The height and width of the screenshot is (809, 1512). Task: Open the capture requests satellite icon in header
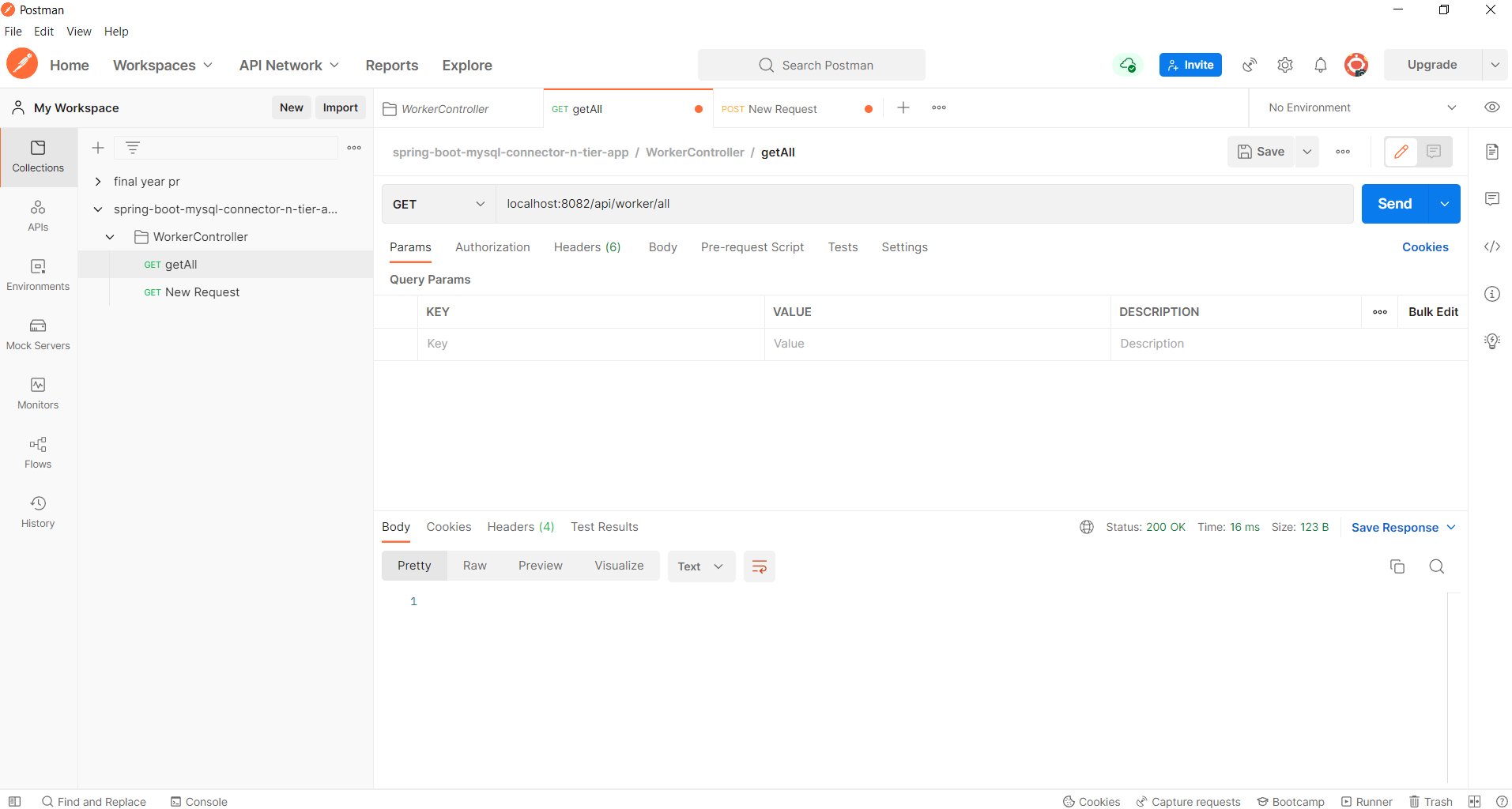coord(1250,65)
